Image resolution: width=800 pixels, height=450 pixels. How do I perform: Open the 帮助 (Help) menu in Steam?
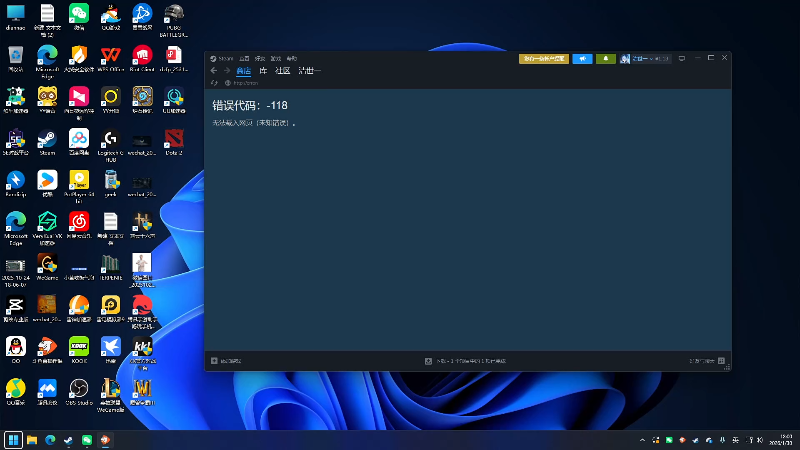[292, 59]
